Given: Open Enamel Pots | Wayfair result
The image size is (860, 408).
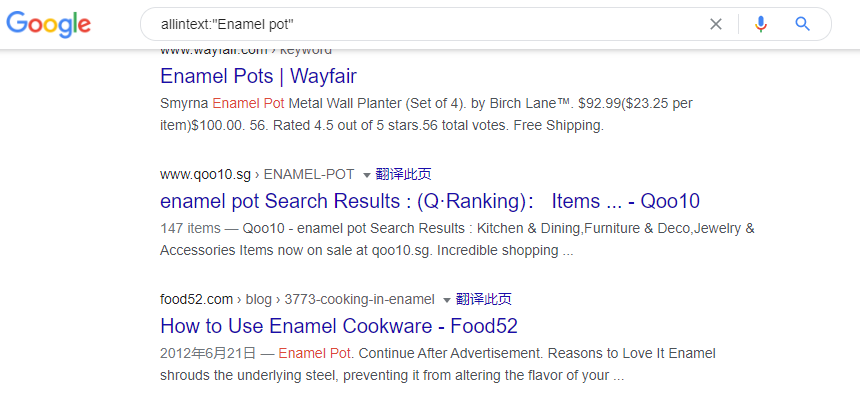Looking at the screenshot, I should (258, 76).
